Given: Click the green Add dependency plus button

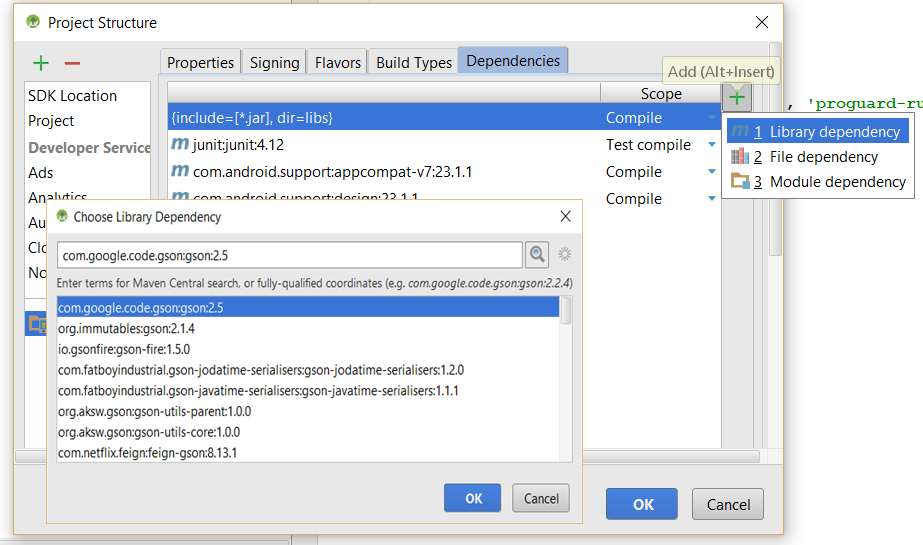Looking at the screenshot, I should (736, 97).
